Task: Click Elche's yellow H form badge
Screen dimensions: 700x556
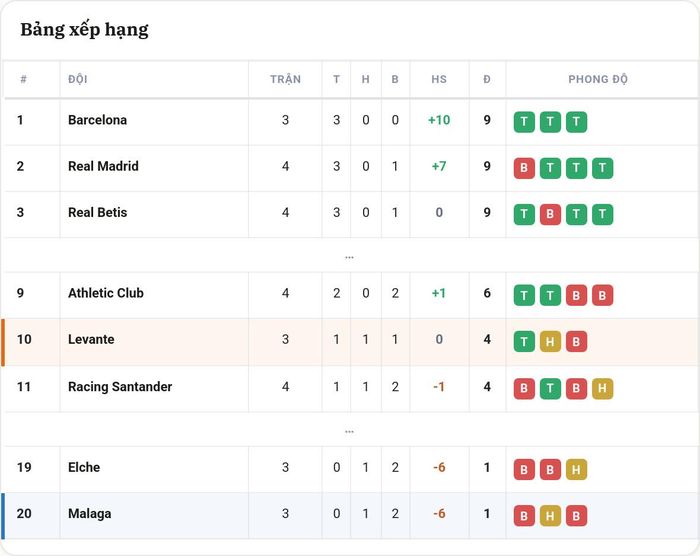Action: pyautogui.click(x=576, y=469)
